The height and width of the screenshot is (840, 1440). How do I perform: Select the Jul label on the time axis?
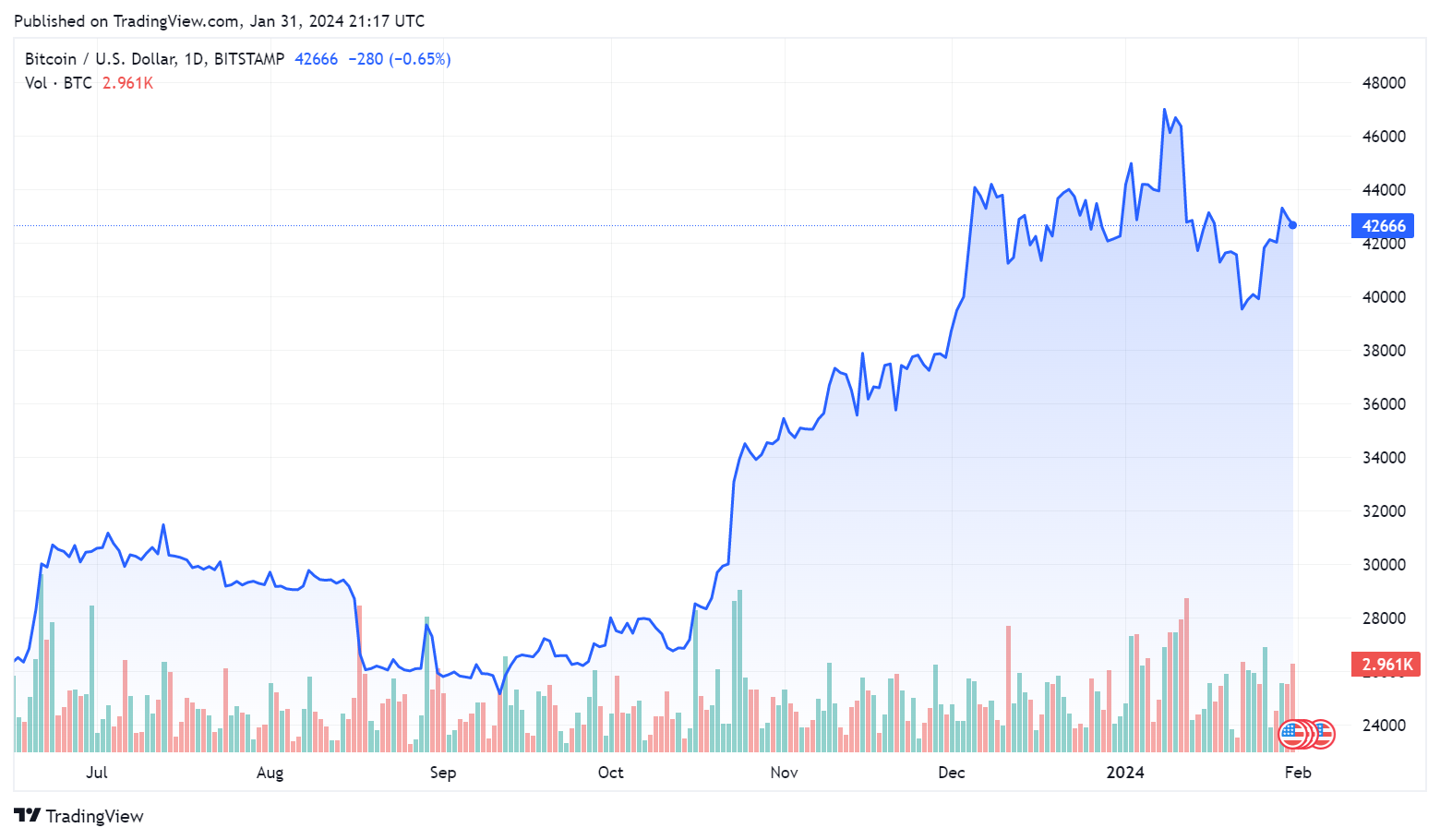click(x=96, y=773)
